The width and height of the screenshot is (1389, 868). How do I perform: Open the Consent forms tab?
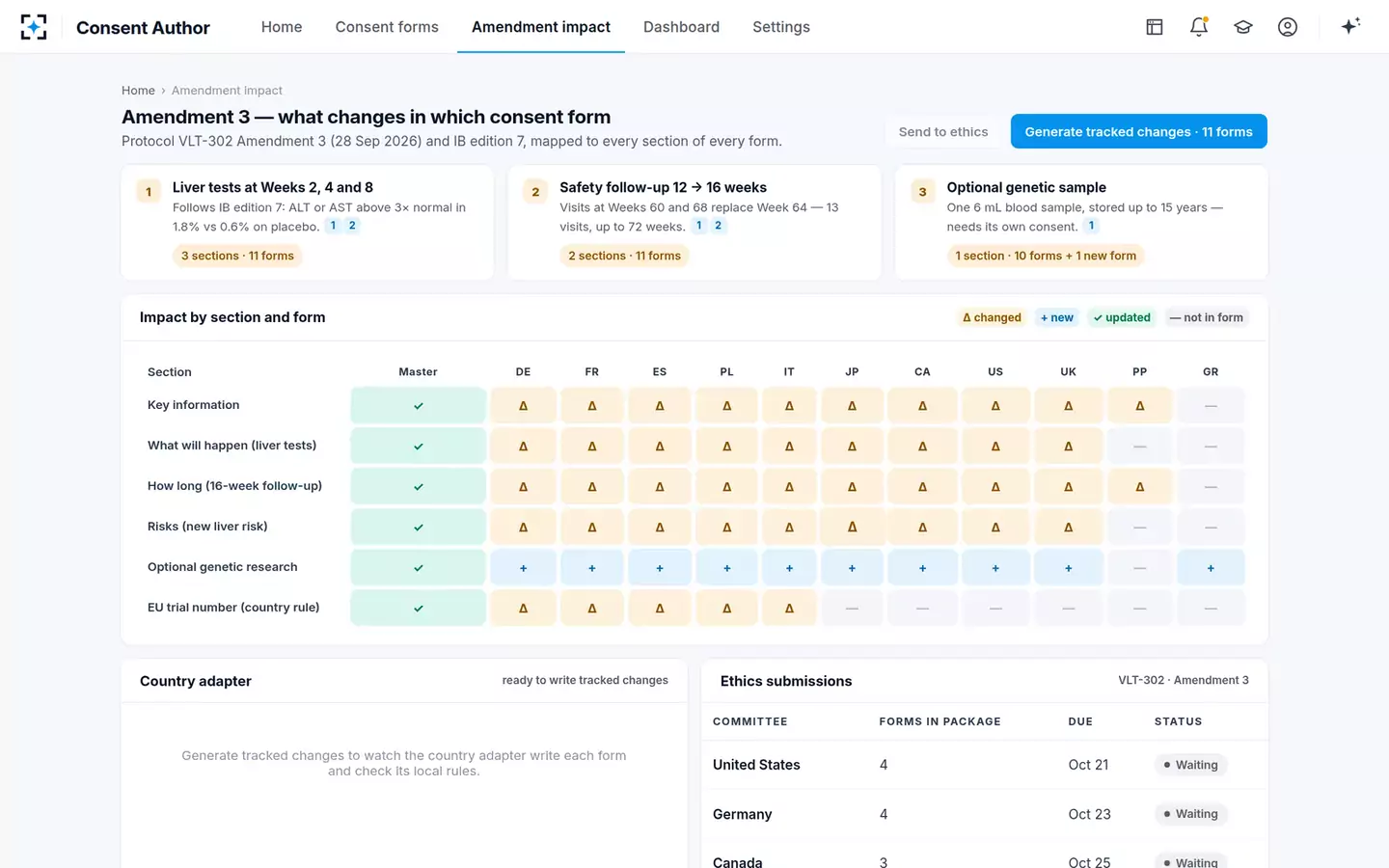[x=387, y=27]
